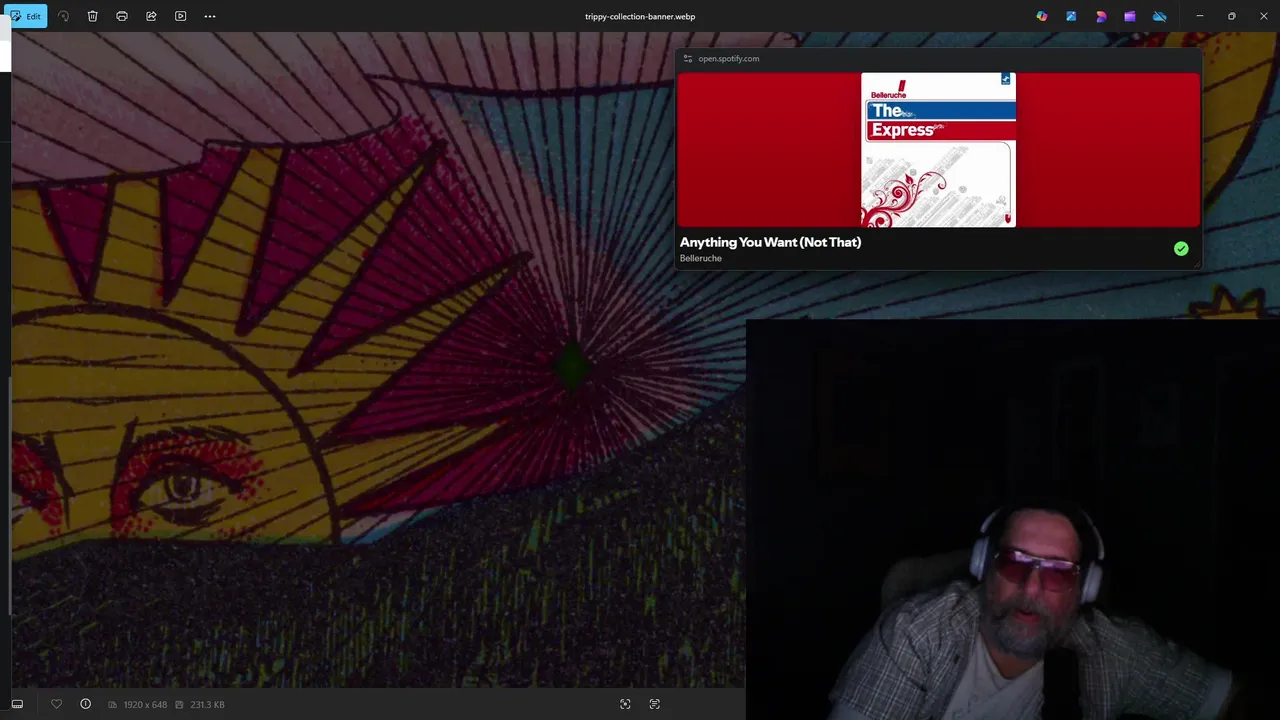The image size is (1280, 720).
Task: Click the 231.3 KB file size text
Action: tap(207, 705)
